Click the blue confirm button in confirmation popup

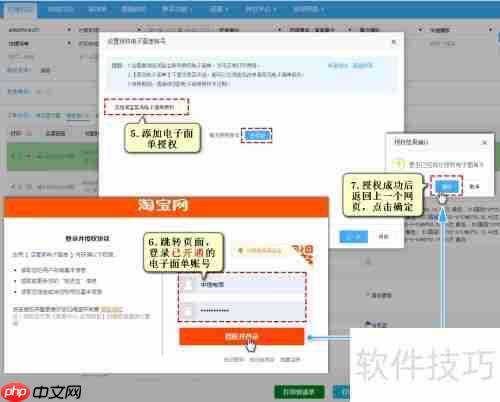tap(446, 186)
